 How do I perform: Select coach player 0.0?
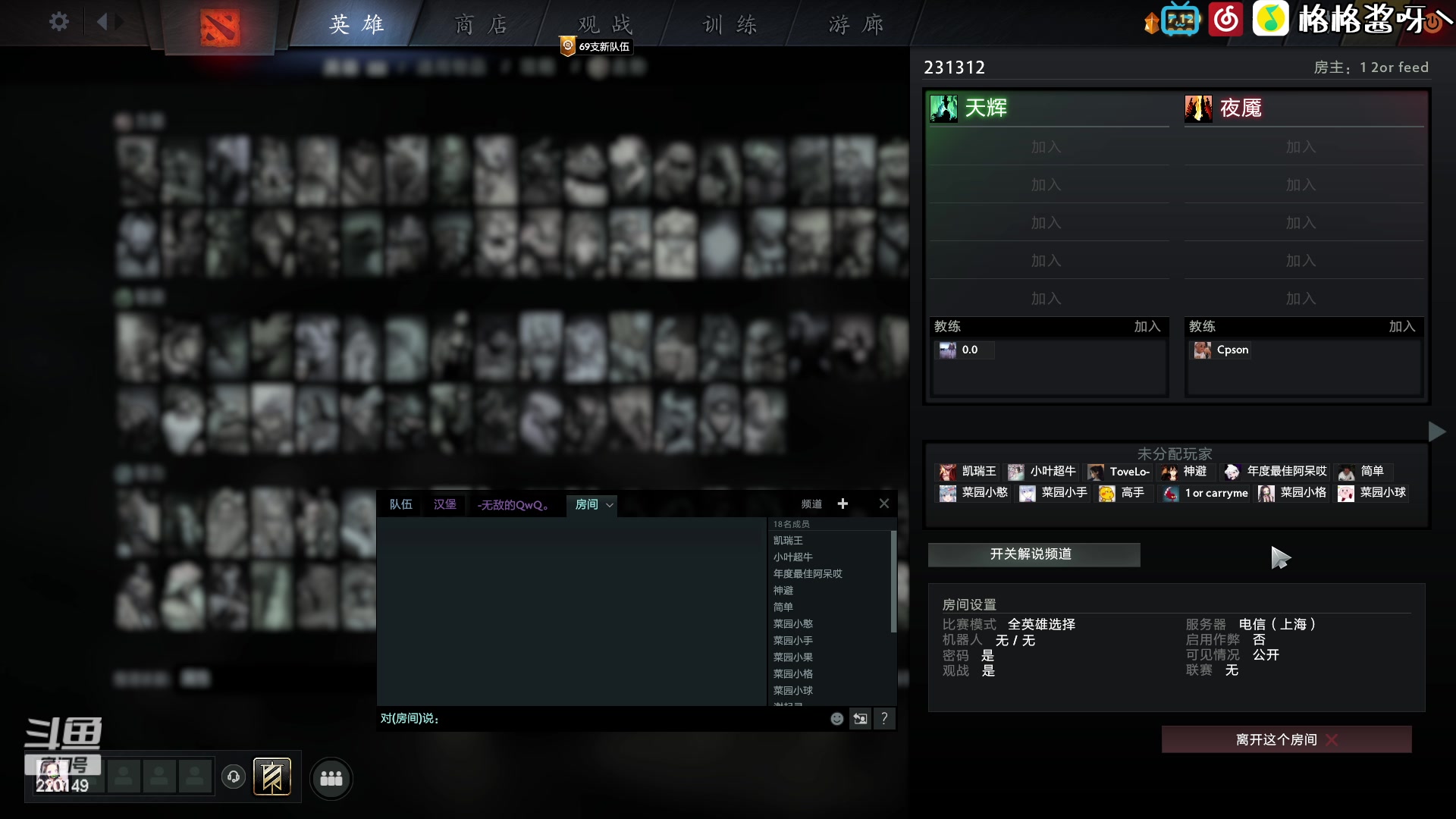tap(965, 350)
